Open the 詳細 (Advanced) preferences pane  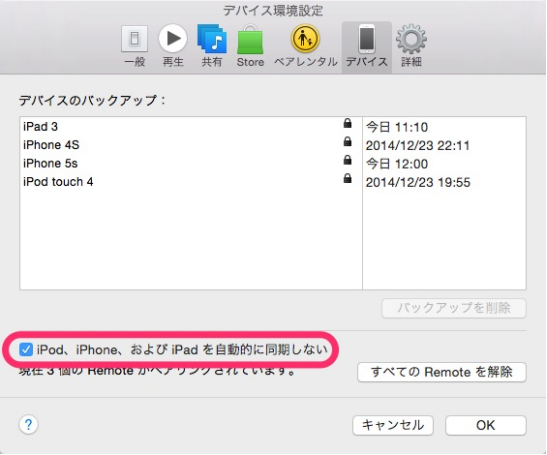(411, 46)
